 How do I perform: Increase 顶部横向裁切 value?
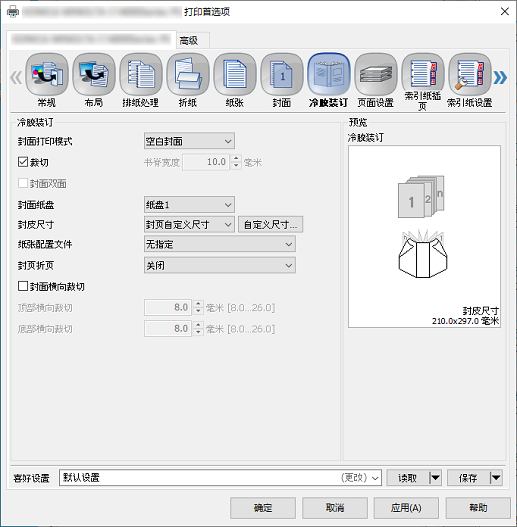pyautogui.click(x=198, y=303)
